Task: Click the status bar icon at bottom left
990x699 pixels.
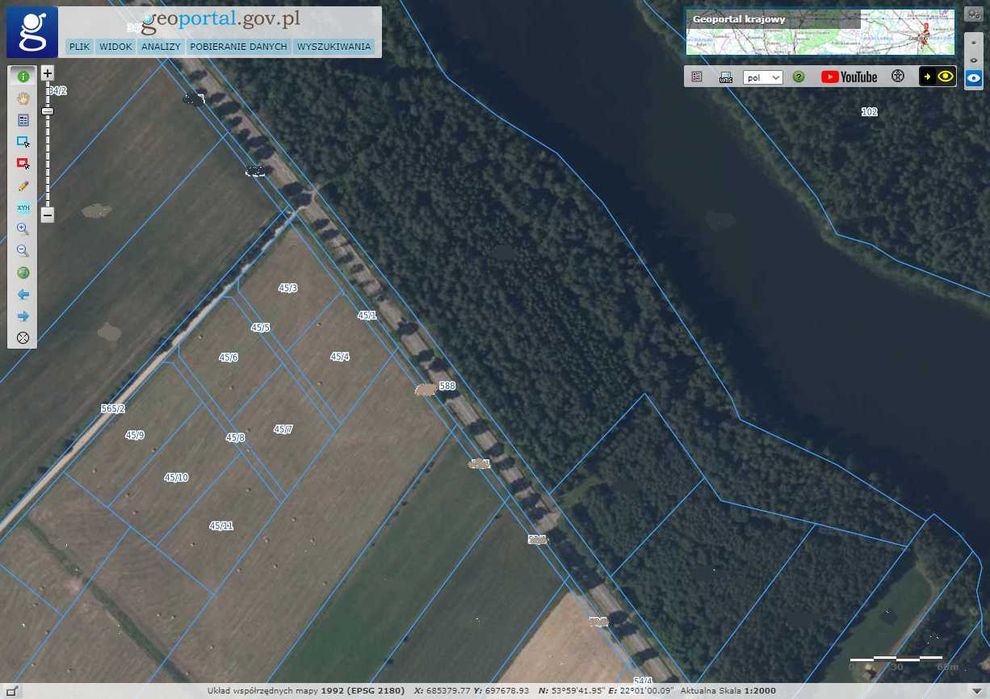Action: (x=11, y=691)
